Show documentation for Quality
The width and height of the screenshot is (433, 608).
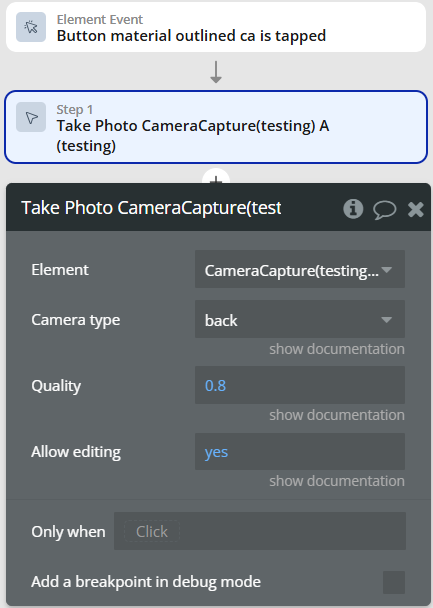337,415
